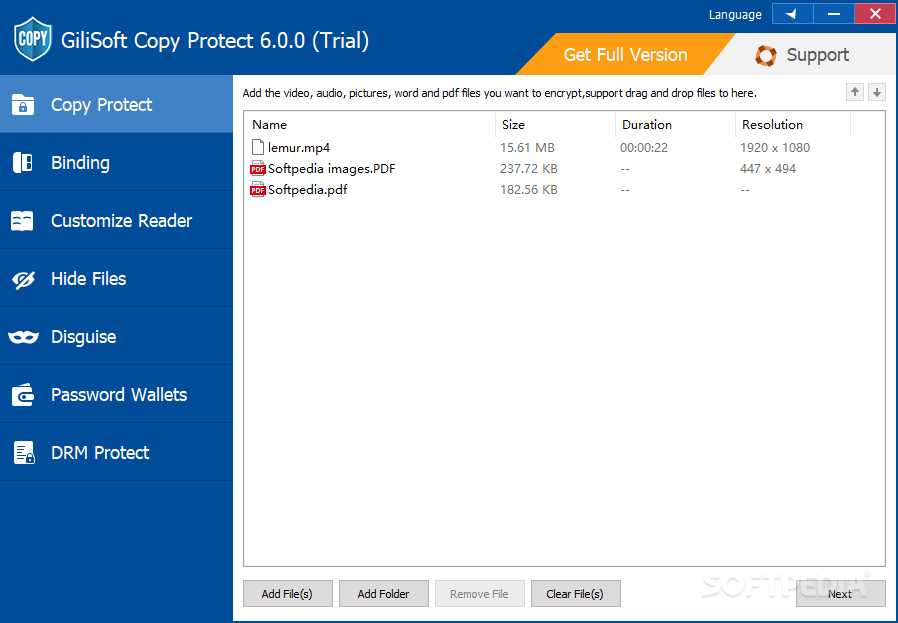Click the 182.56 KB size cell

(529, 190)
